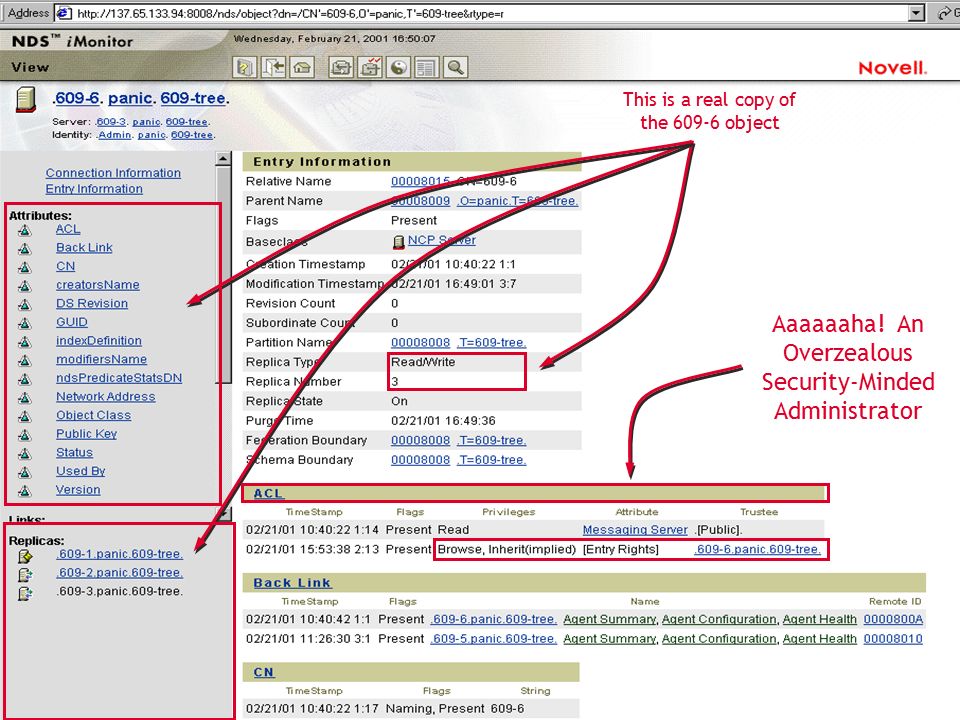Click the yin-yang toolbar icon
This screenshot has height=720, width=960.
[399, 67]
